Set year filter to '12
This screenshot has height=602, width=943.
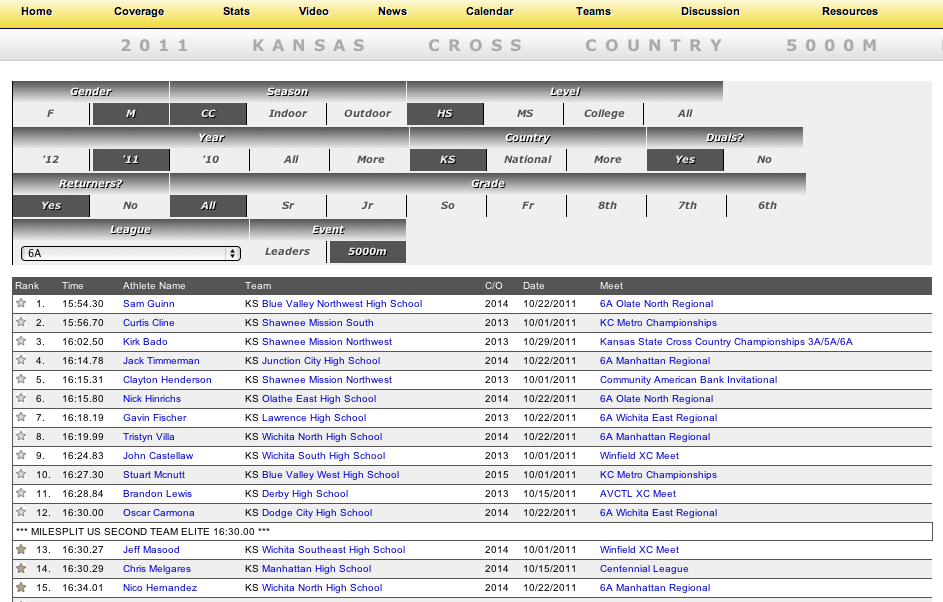point(51,160)
